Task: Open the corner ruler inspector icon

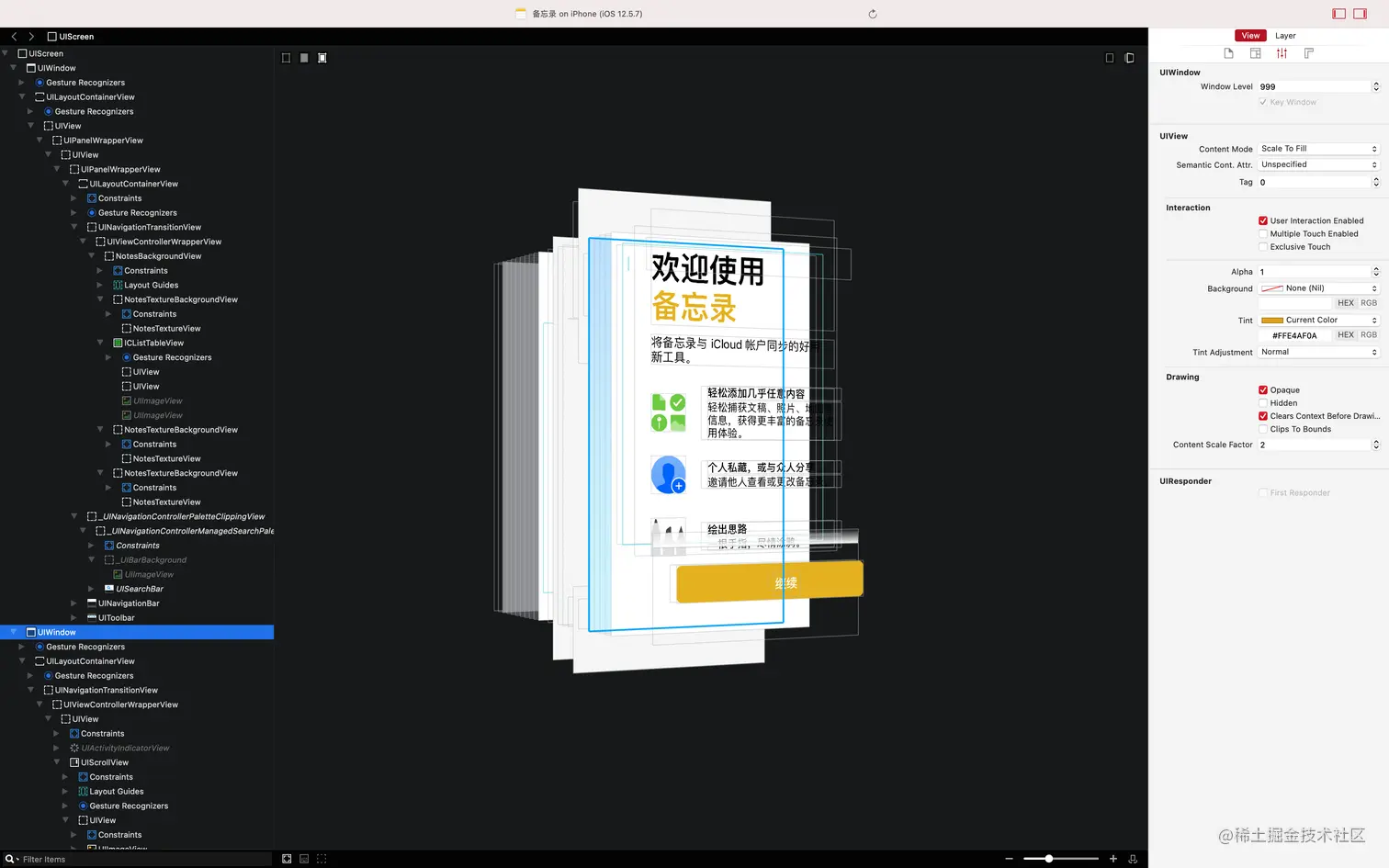Action: click(1309, 53)
